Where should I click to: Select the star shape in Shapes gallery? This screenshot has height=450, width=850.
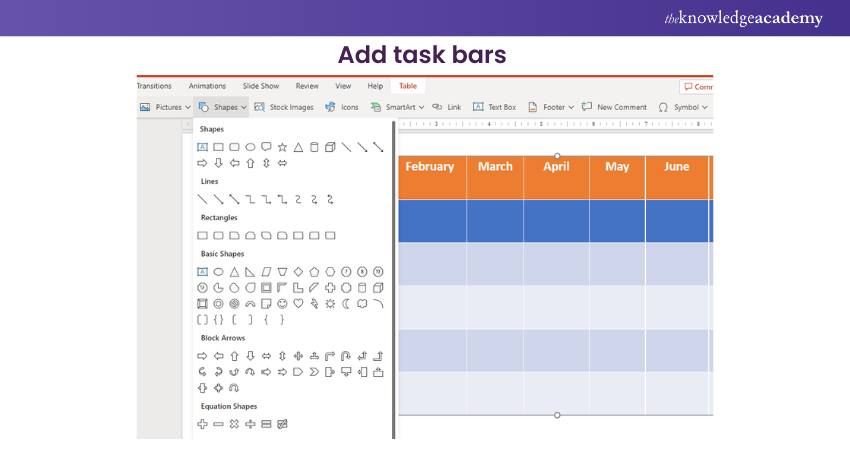pos(282,147)
